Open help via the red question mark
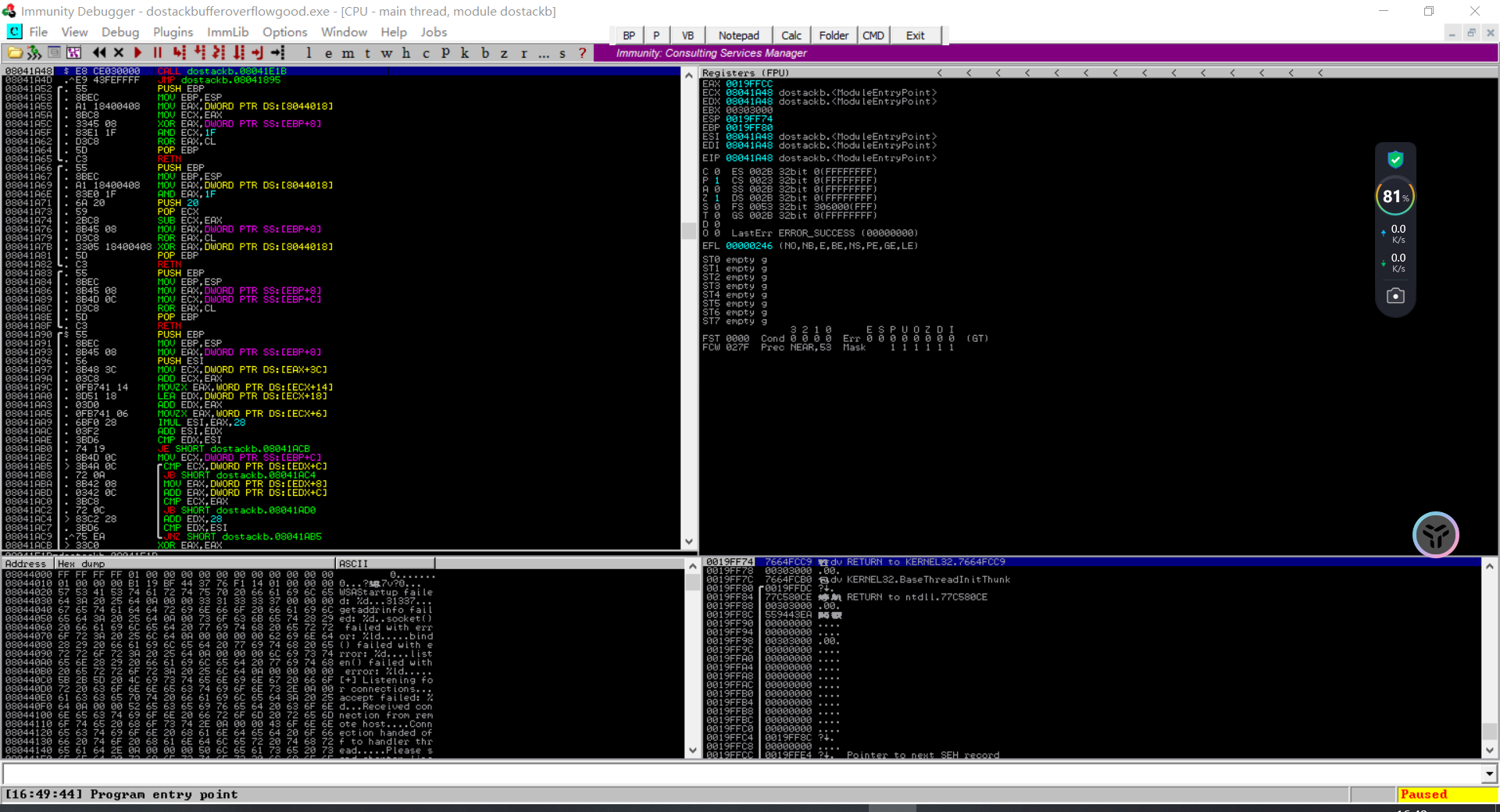This screenshot has height=812, width=1500. click(582, 53)
